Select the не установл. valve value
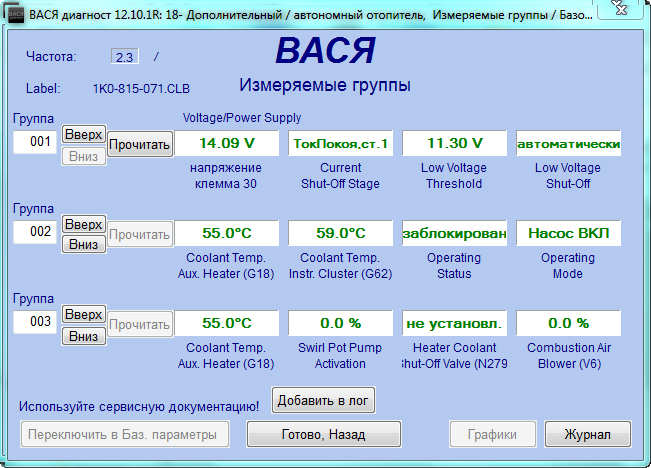 (455, 323)
